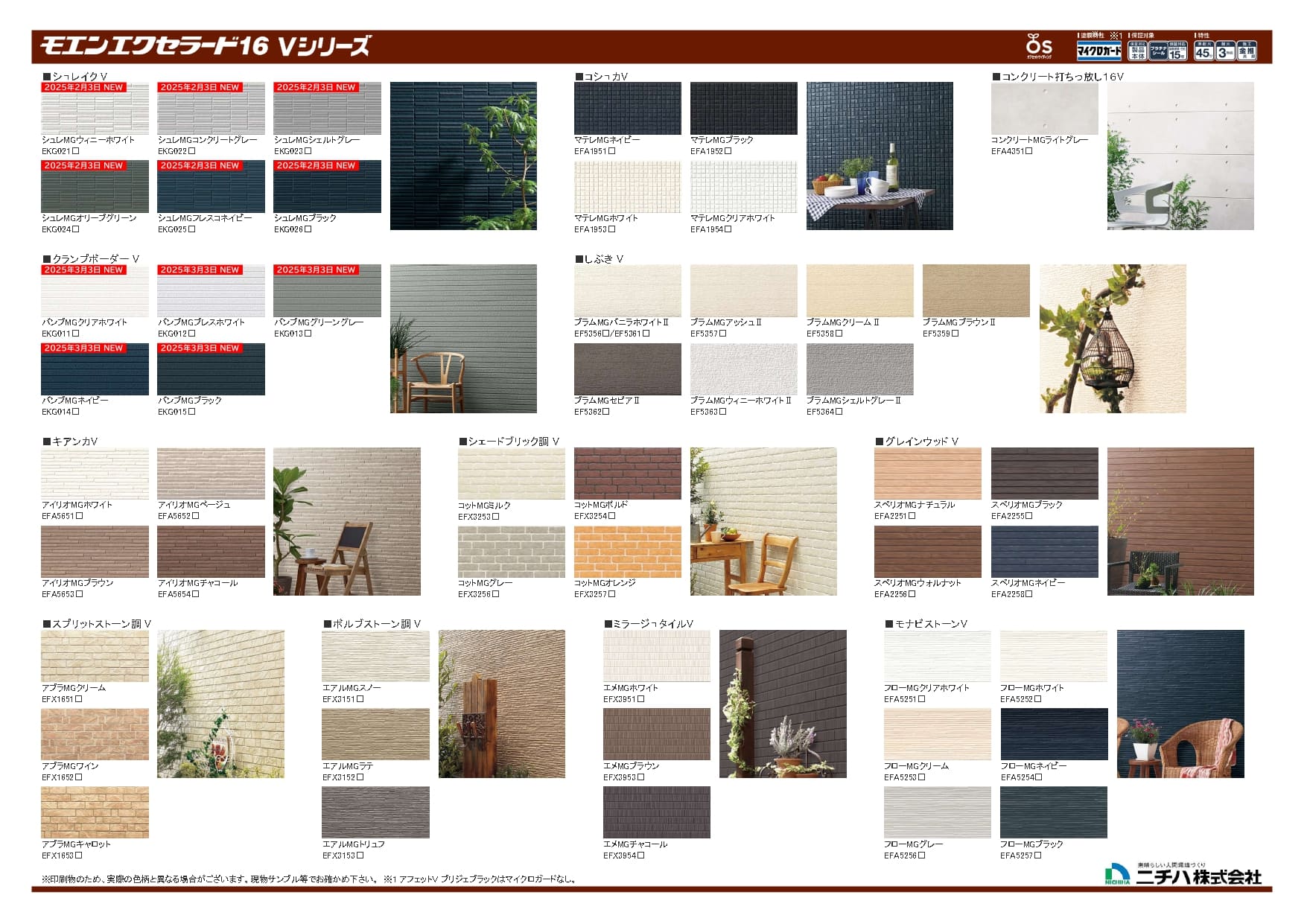Click the 製品本体 warranty badge

click(x=1138, y=50)
